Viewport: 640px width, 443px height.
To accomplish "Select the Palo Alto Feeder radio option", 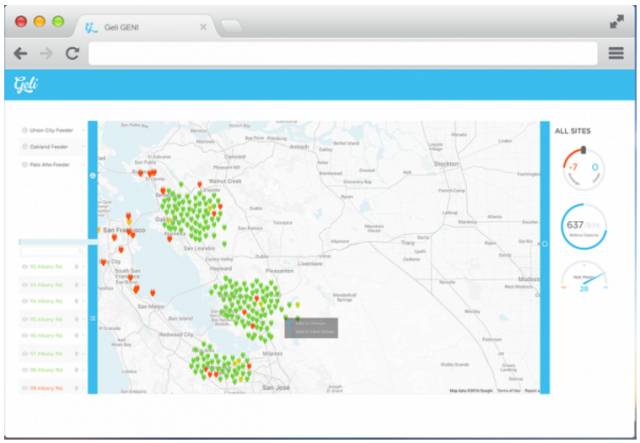I will (25, 164).
